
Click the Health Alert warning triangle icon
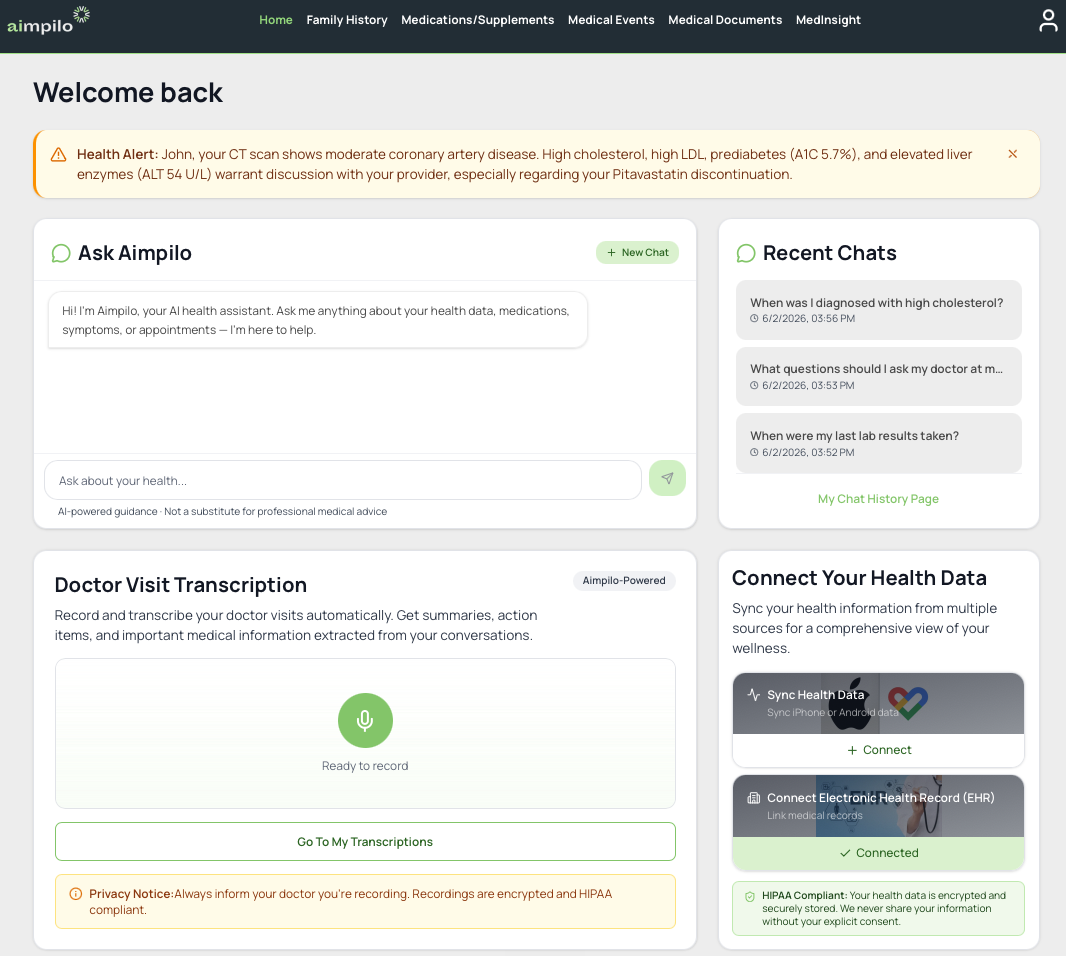[x=58, y=155]
